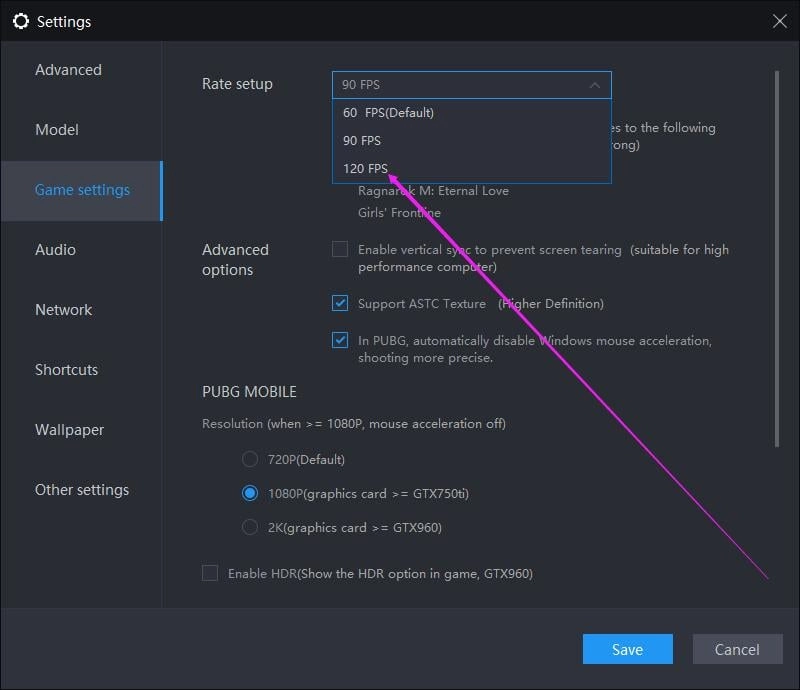The width and height of the screenshot is (800, 690).
Task: Choose 2K resolution radio button
Action: click(x=250, y=527)
